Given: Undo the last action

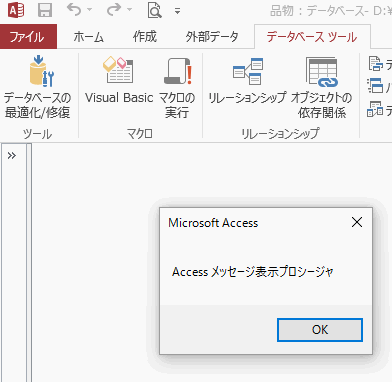Looking at the screenshot, I should coord(74,10).
